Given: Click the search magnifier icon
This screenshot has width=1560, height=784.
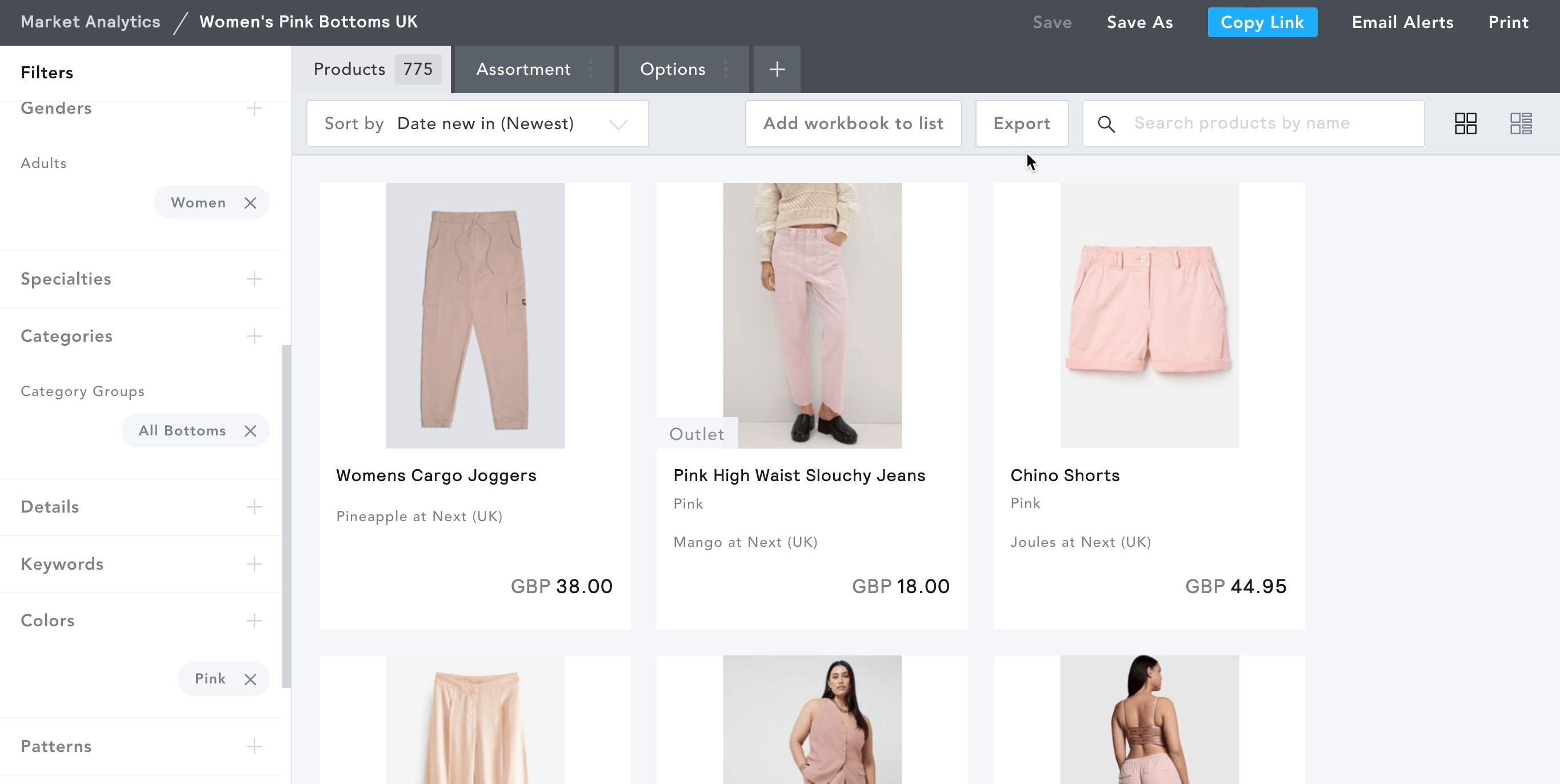Looking at the screenshot, I should (x=1106, y=123).
